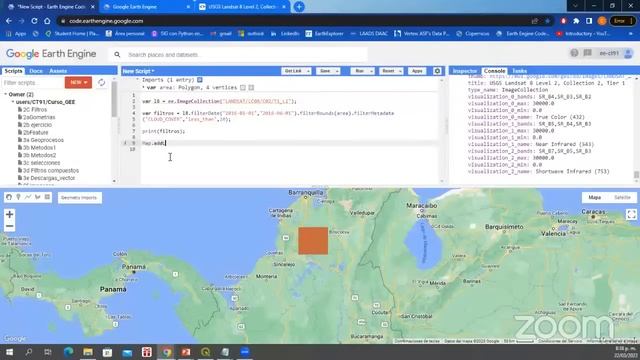
Task: Open the Reset dropdown arrow
Action: [x=400, y=71]
